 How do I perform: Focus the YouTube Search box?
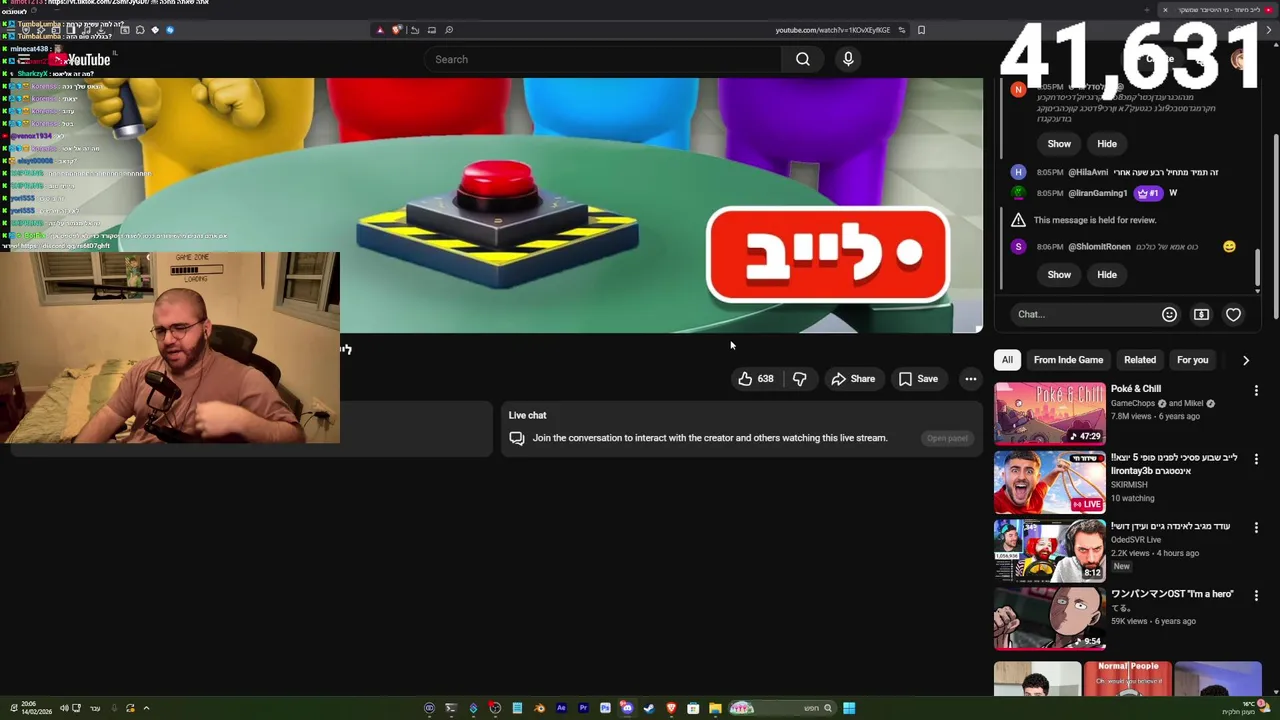pos(605,59)
